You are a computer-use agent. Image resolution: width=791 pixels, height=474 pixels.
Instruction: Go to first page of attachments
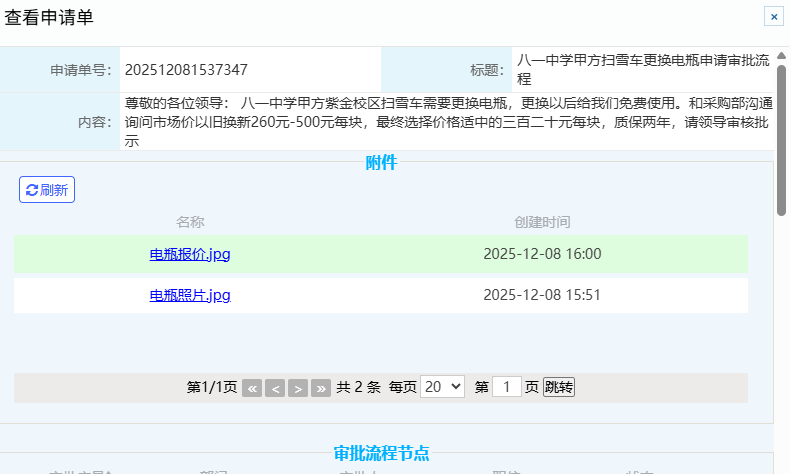(252, 388)
